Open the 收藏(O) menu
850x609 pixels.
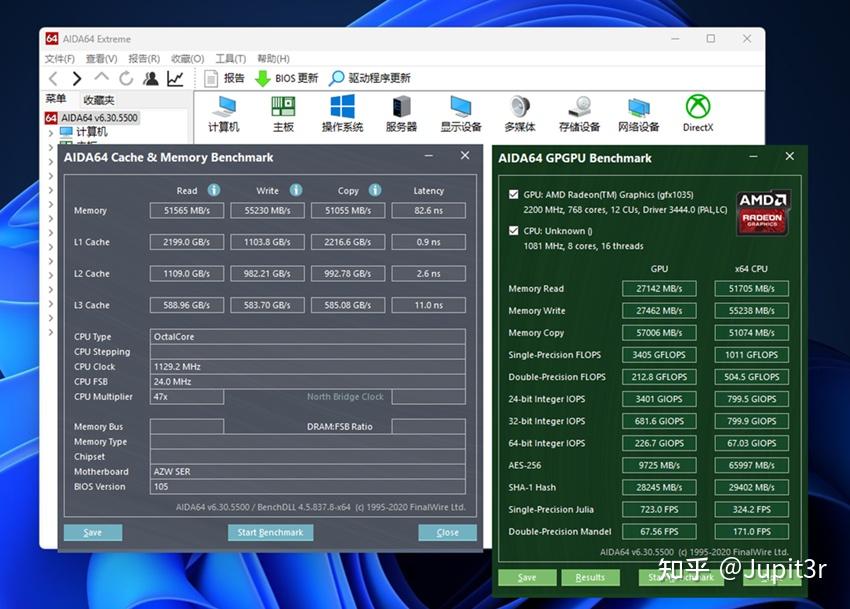[188, 59]
